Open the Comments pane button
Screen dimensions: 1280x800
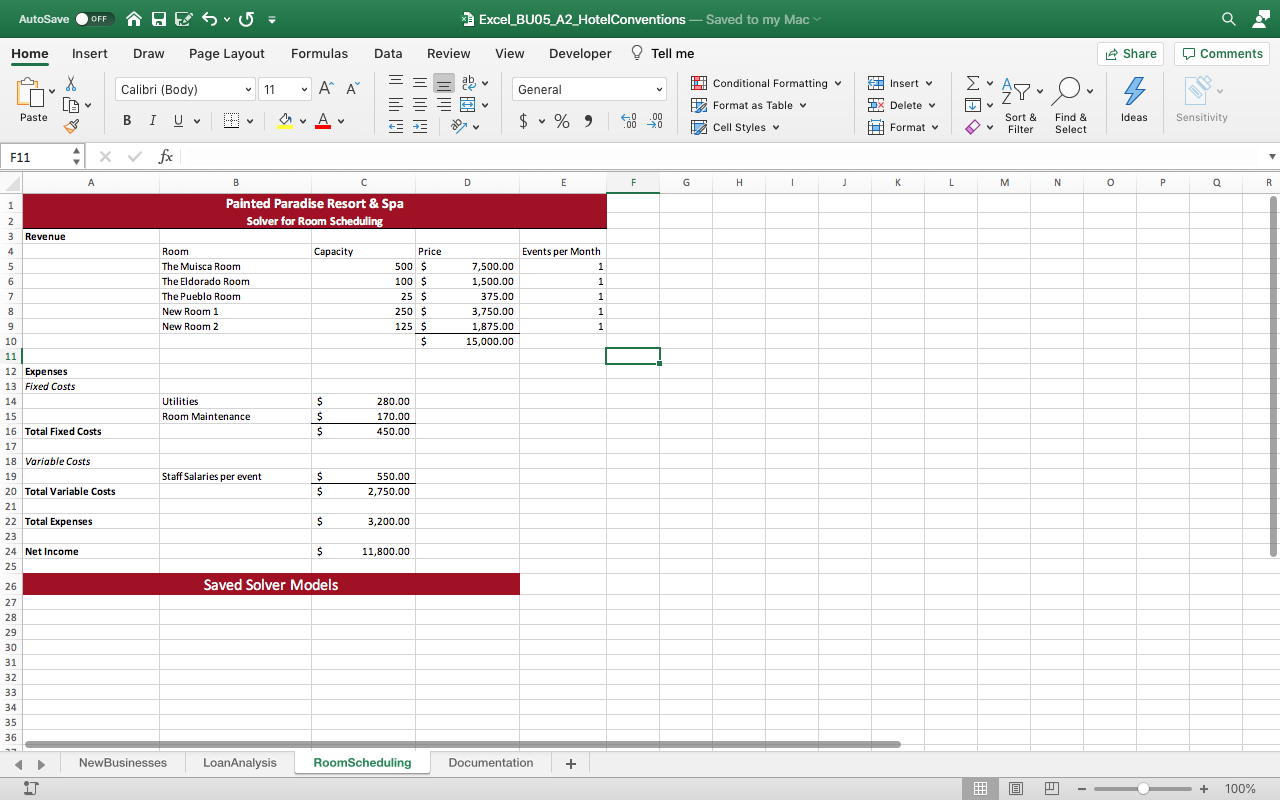tap(1221, 54)
